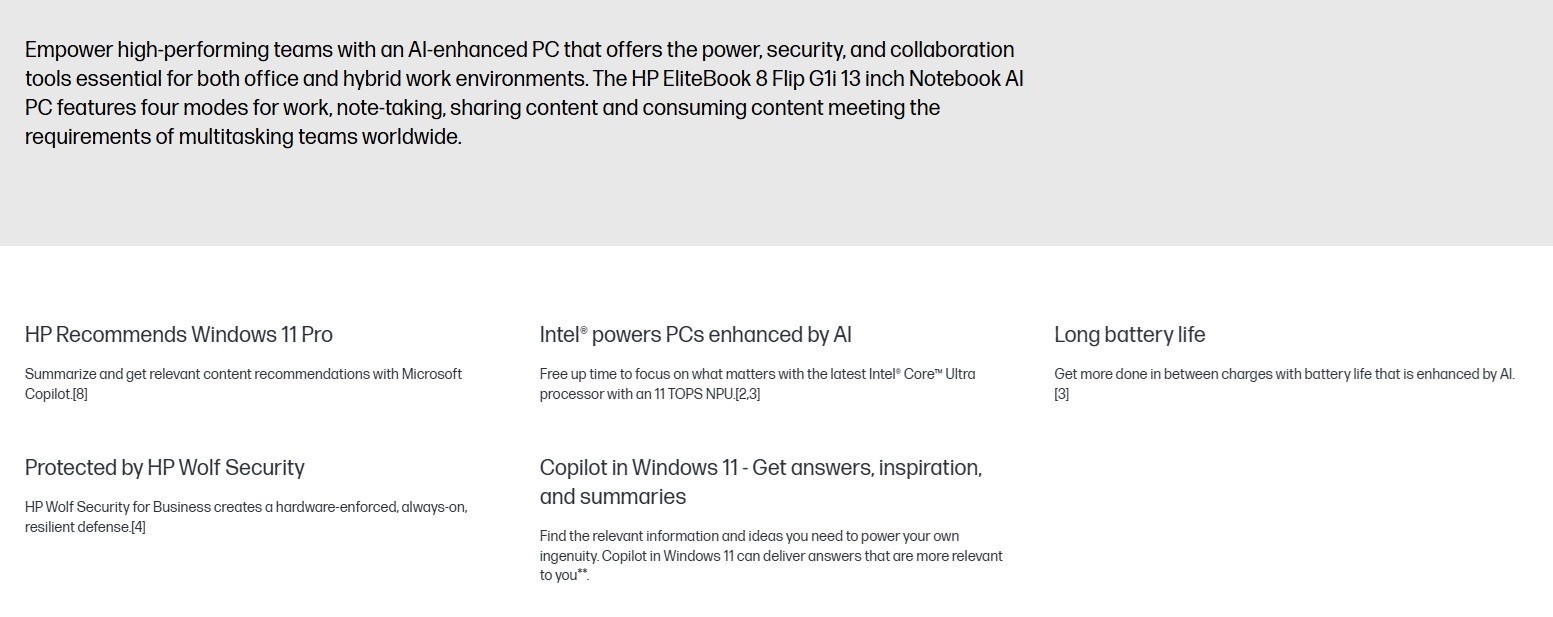Click the intro paragraph starting "Empower high-performing teams"
Image resolution: width=1553 pixels, height=617 pixels.
[x=524, y=93]
